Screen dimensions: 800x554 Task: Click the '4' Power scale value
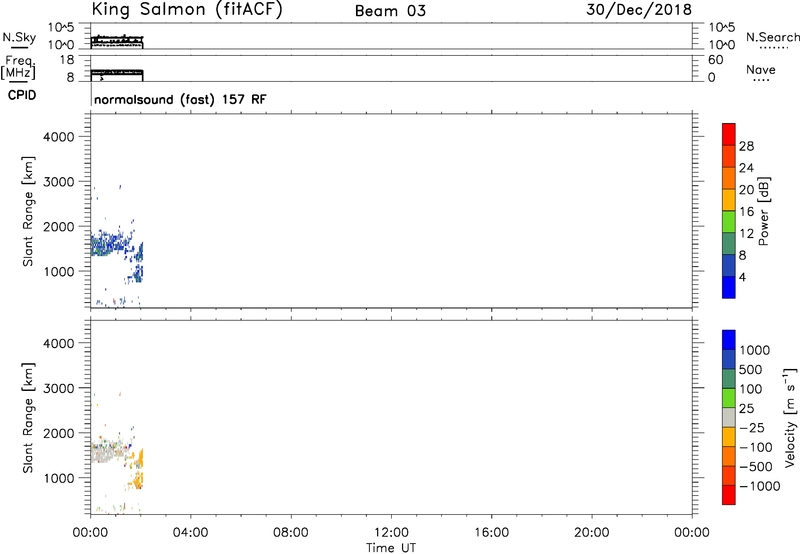point(742,277)
